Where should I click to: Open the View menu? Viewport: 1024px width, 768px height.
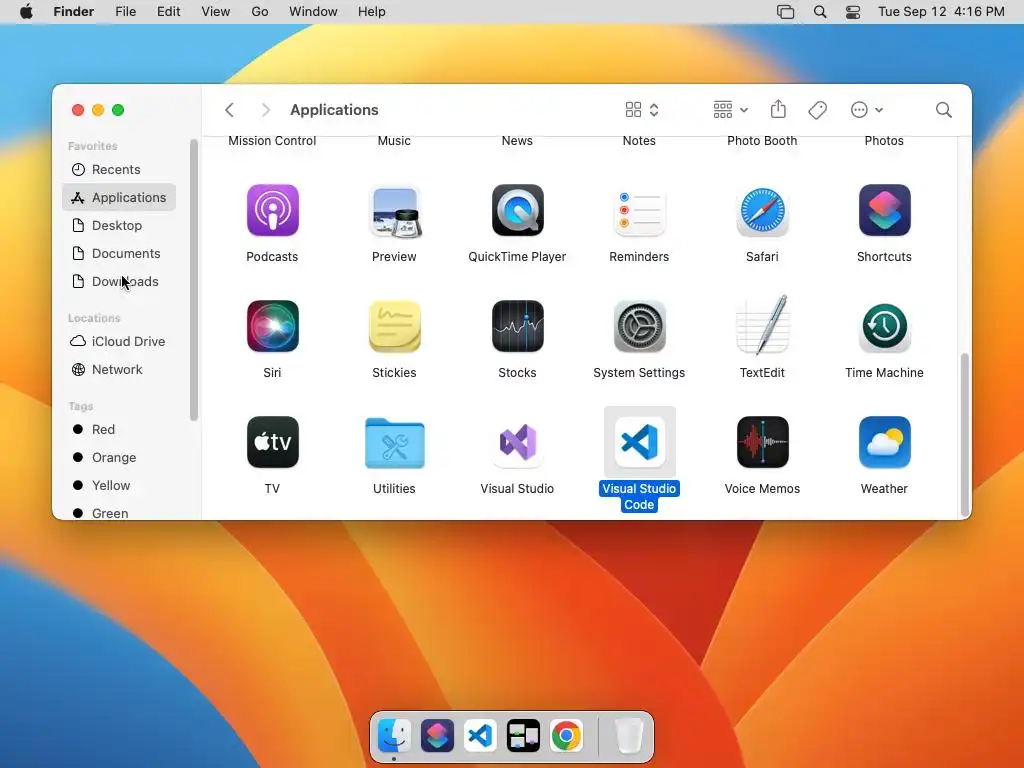click(216, 12)
